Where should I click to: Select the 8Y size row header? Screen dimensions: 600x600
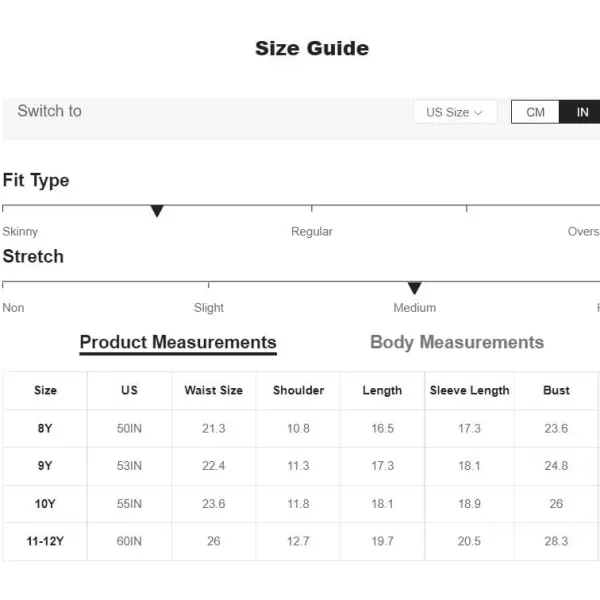pyautogui.click(x=45, y=428)
